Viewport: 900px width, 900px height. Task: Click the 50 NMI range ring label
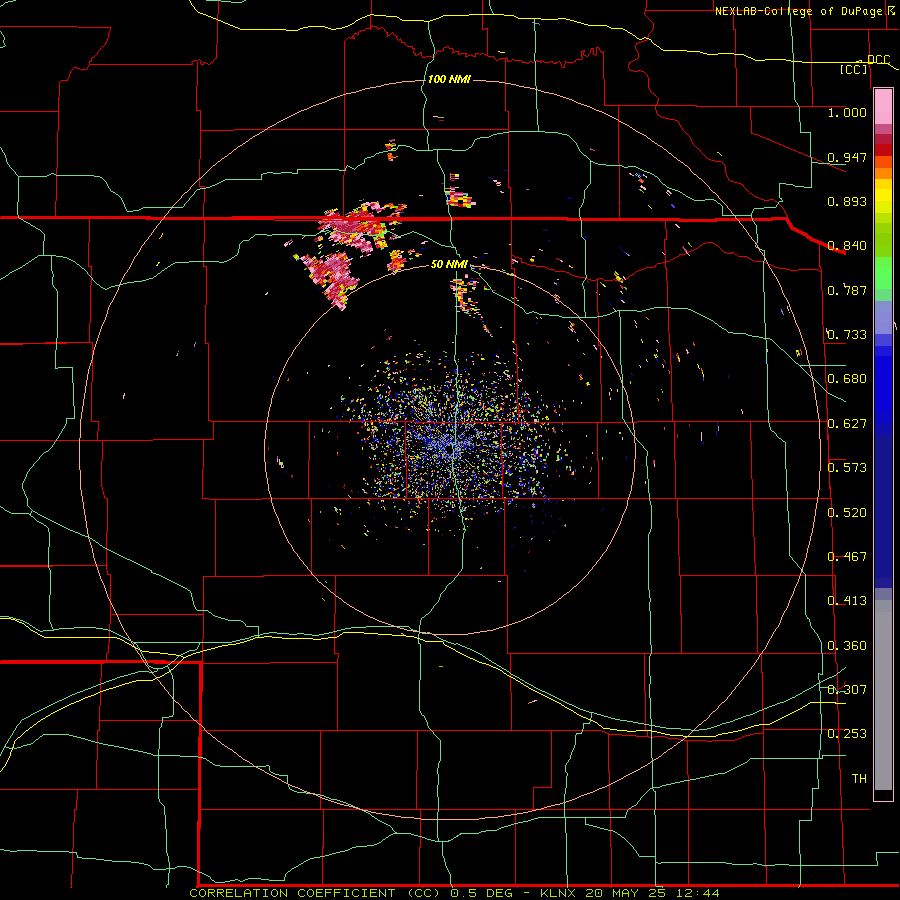(449, 264)
